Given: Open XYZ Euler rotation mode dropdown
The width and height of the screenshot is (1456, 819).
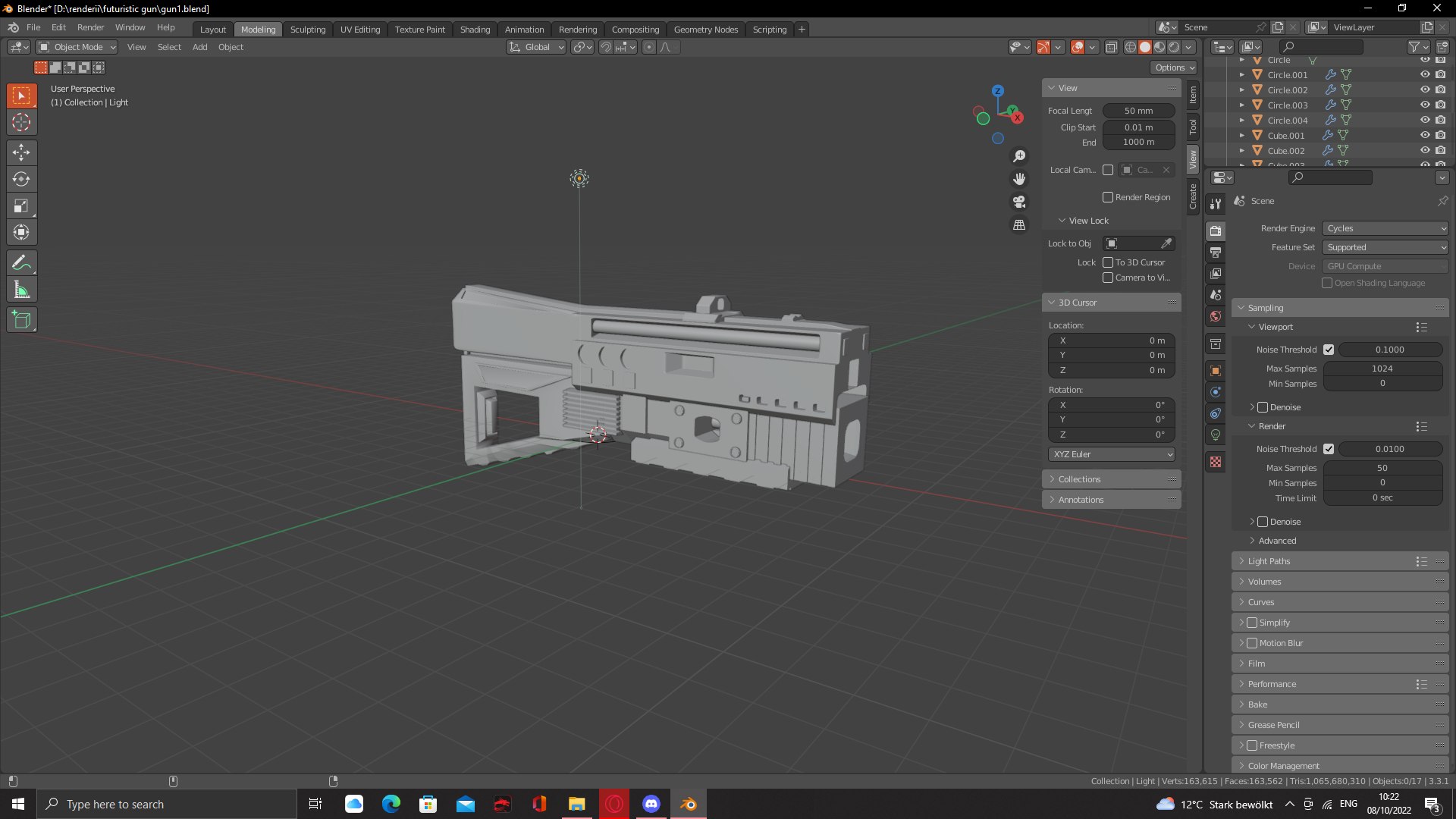Looking at the screenshot, I should coord(1112,454).
